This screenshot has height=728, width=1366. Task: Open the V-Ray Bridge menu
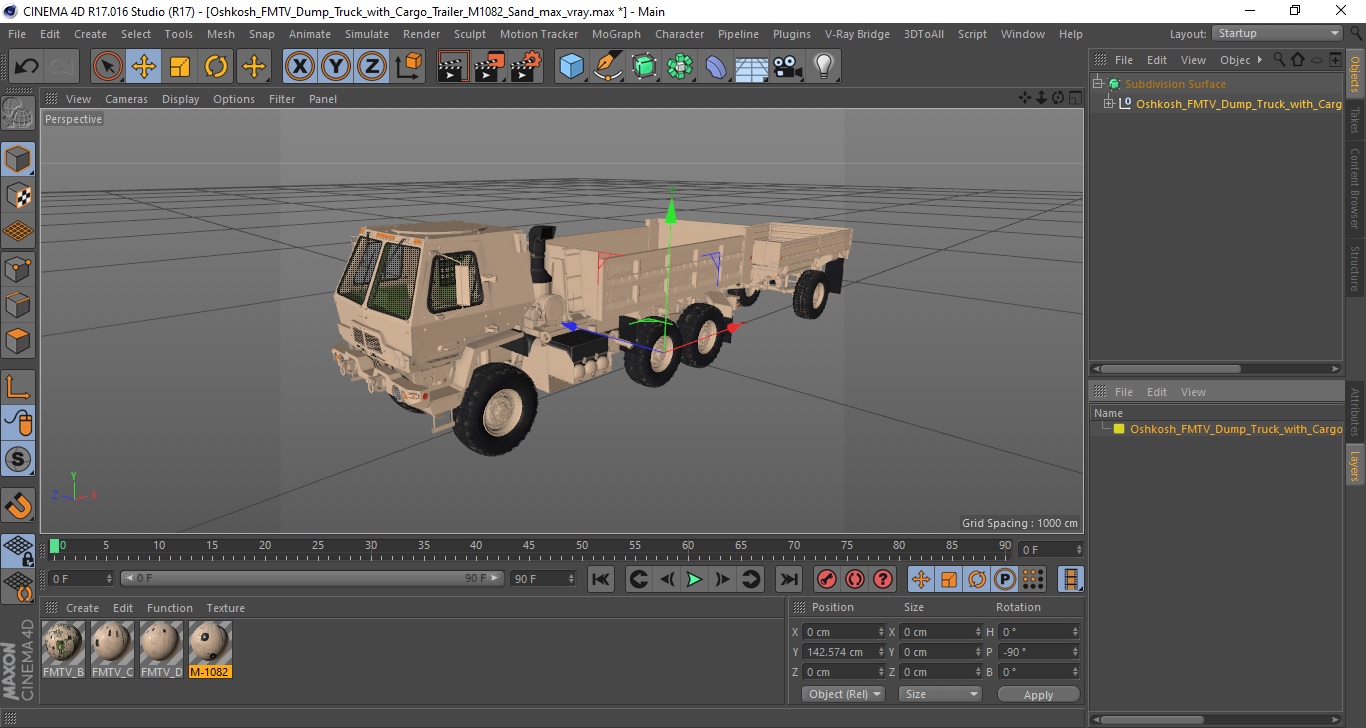click(857, 34)
